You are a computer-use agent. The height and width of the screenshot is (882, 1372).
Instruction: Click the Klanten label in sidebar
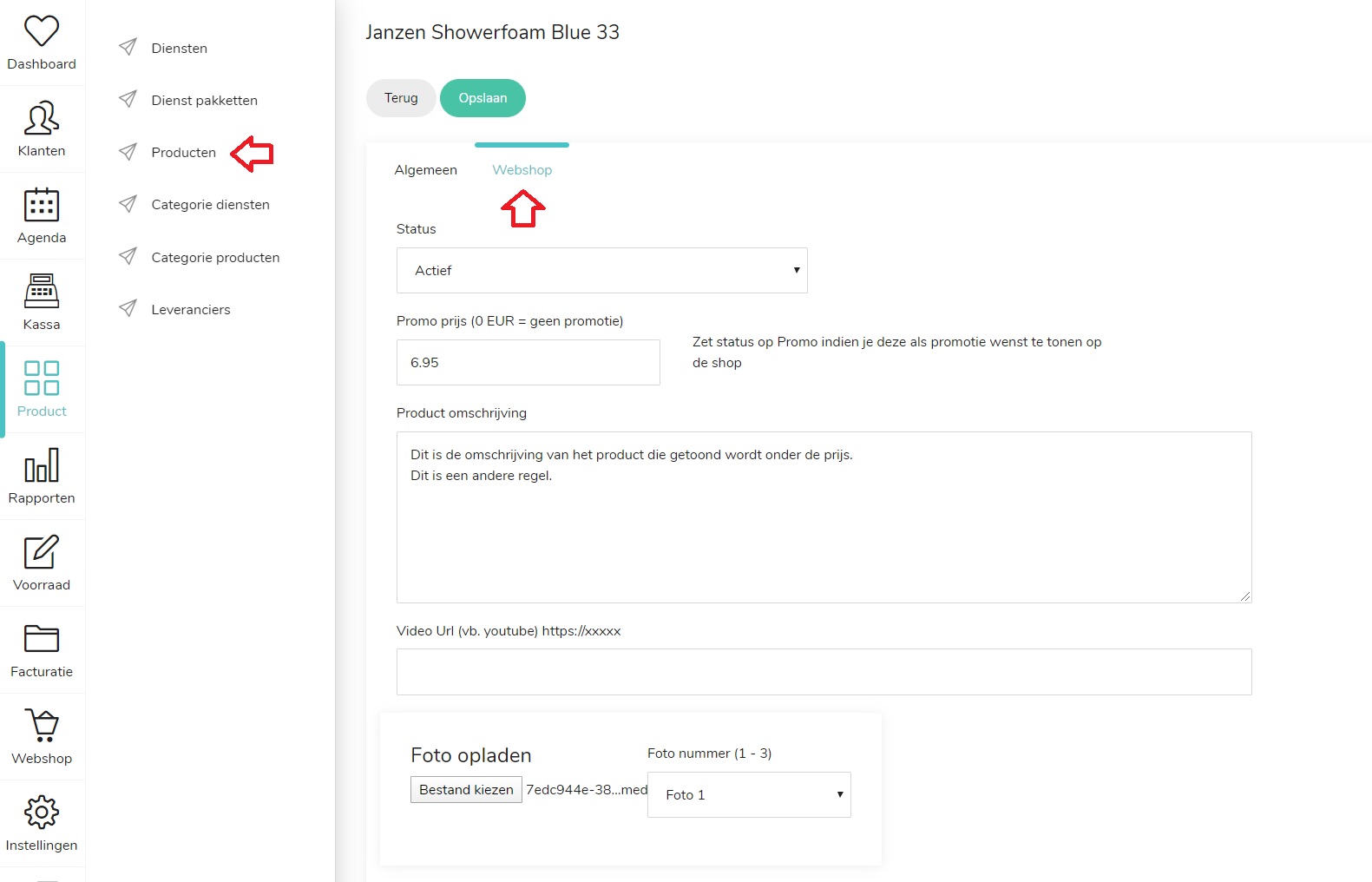coord(42,151)
